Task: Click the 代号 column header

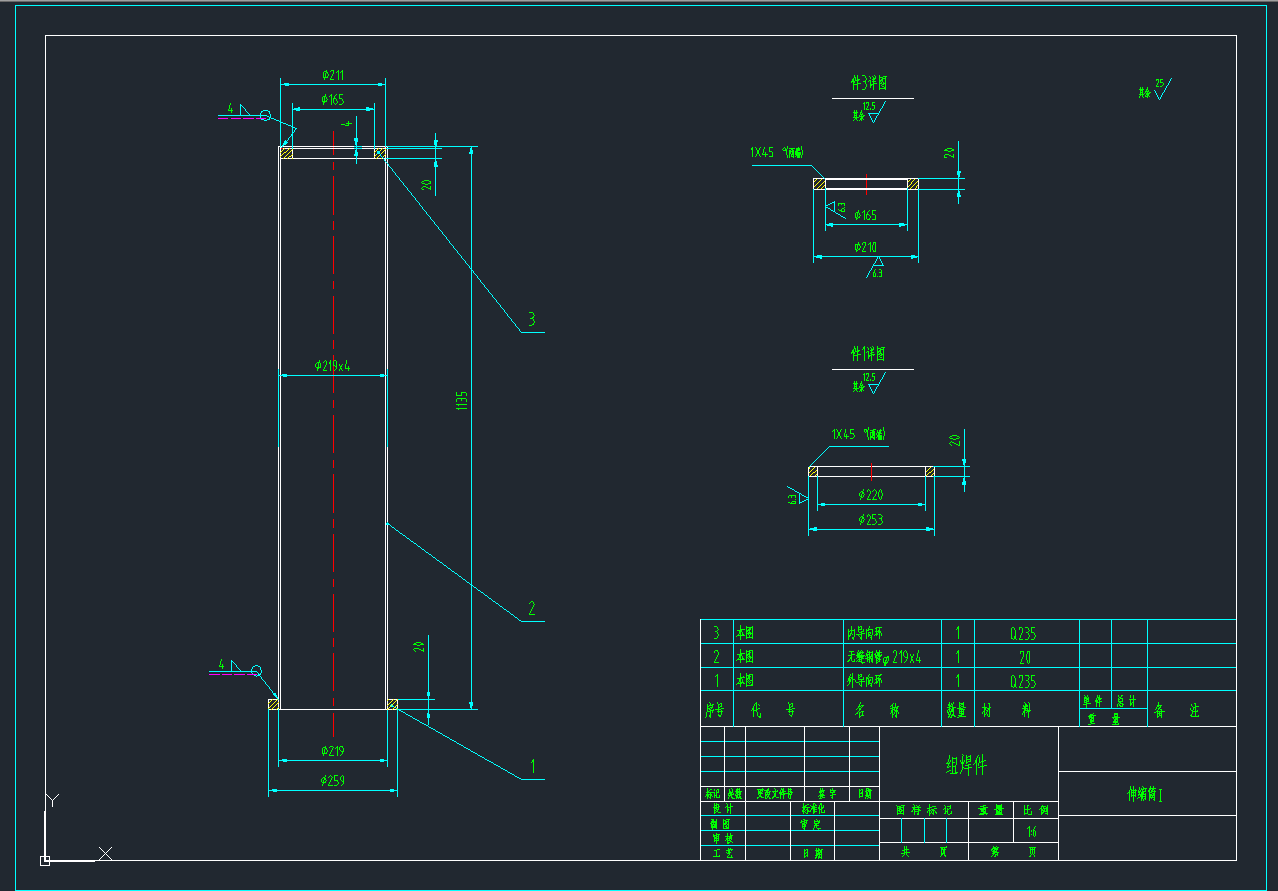Action: (x=773, y=710)
